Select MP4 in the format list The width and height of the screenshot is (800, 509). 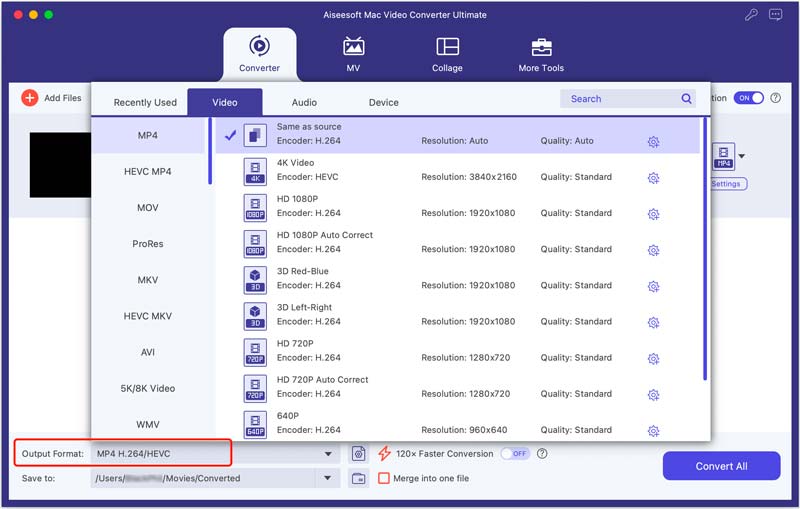148,135
